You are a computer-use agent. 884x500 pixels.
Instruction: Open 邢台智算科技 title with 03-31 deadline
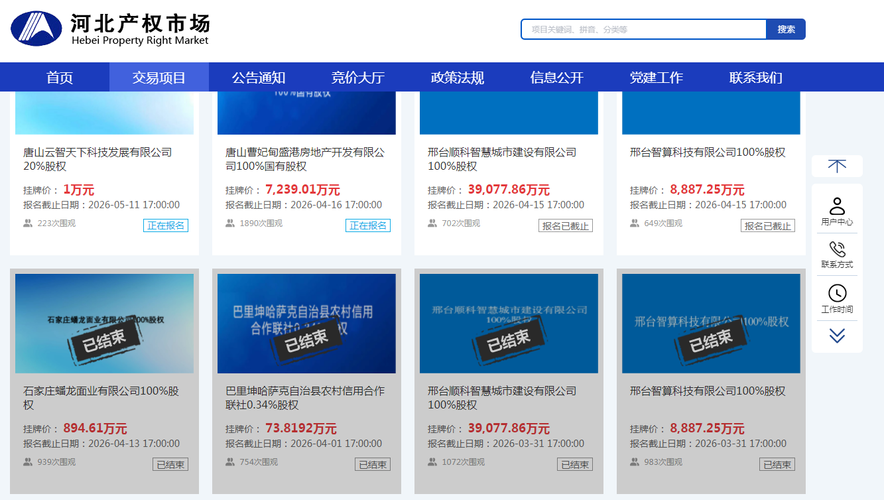click(x=708, y=391)
